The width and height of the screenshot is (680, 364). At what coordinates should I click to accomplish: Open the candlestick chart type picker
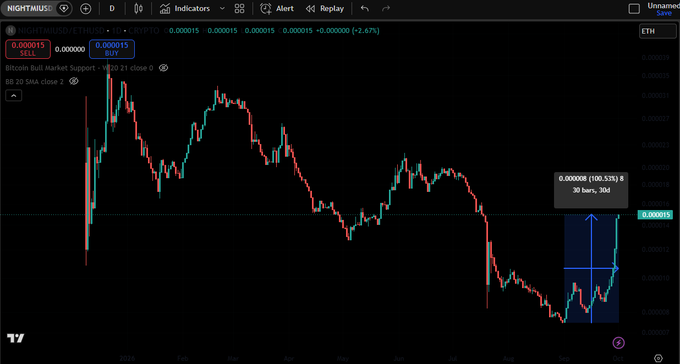[138, 8]
